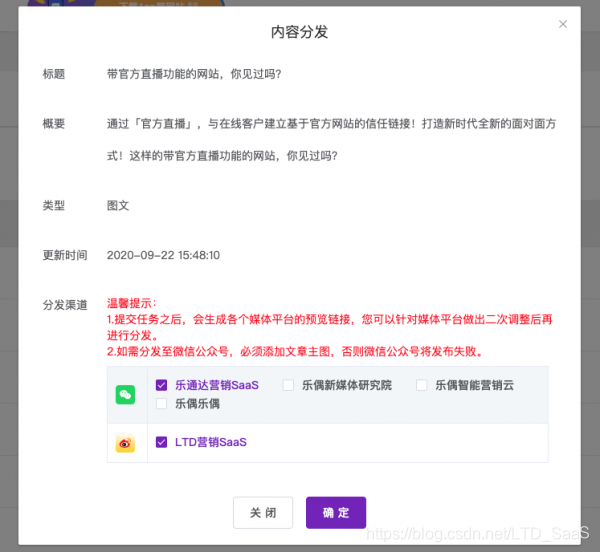Click the 更新时间 field label

coord(65,255)
